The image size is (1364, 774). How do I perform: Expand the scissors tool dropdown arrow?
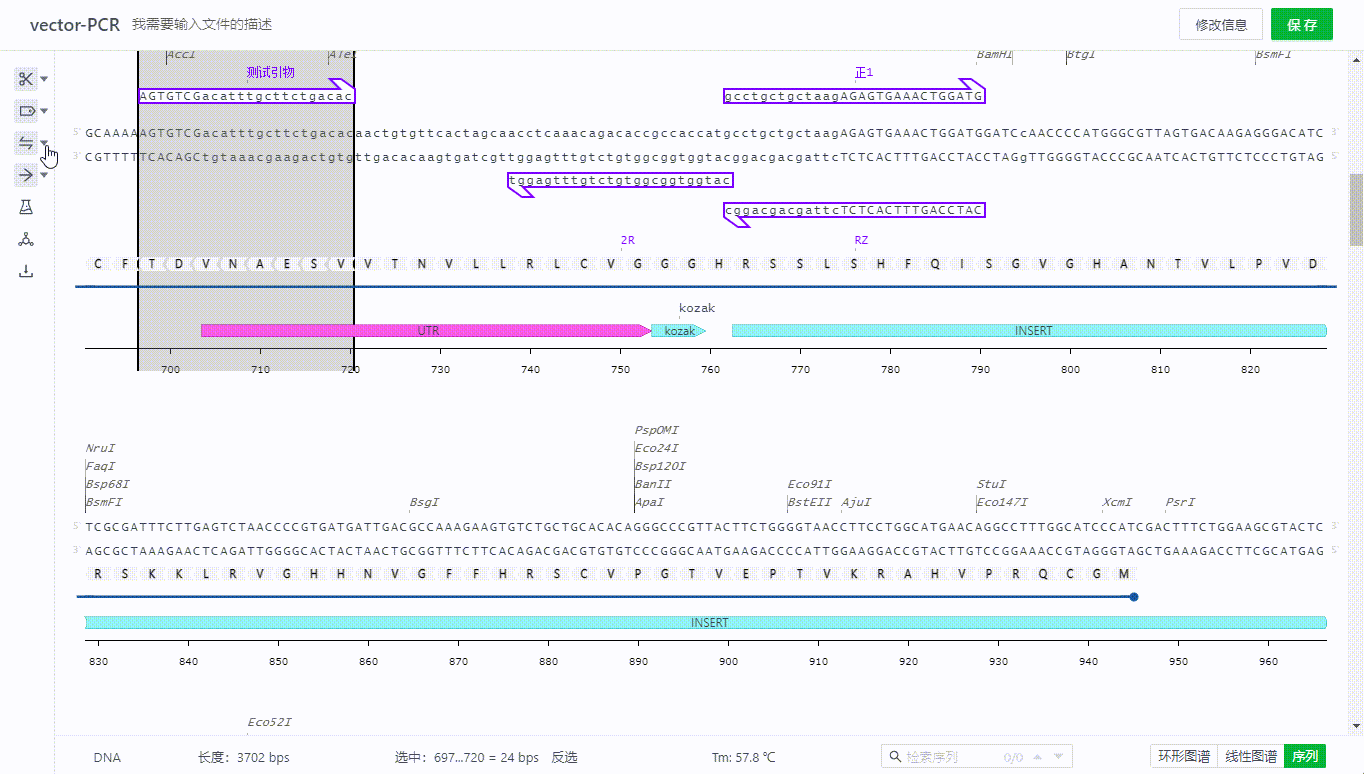[x=44, y=80]
